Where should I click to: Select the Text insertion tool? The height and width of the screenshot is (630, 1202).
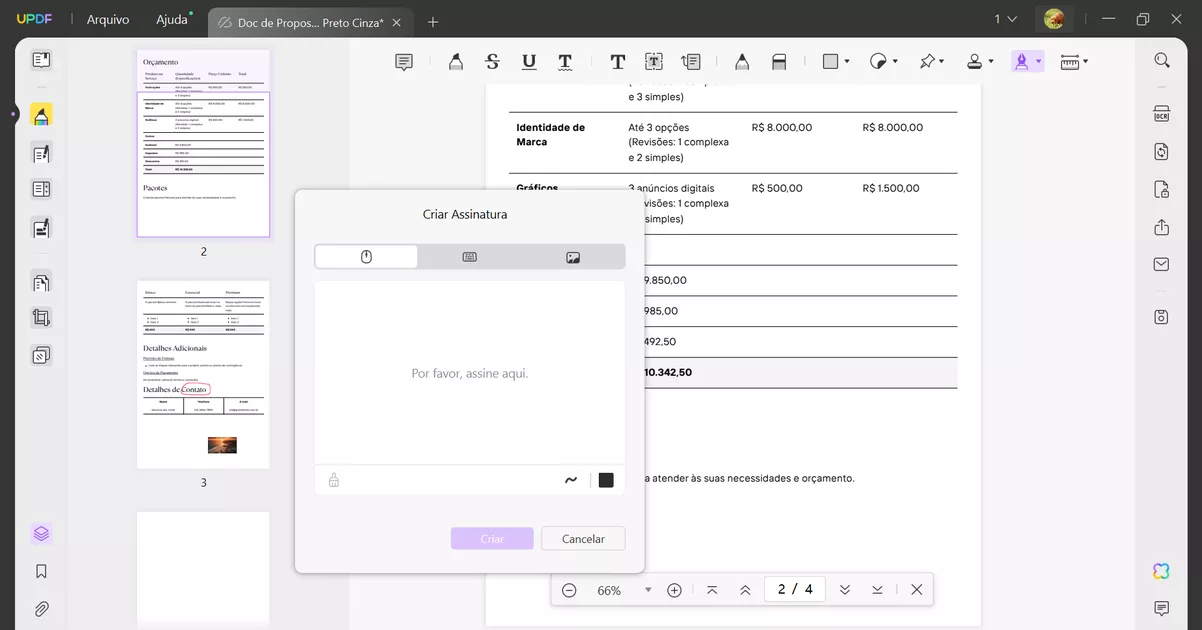tap(617, 60)
